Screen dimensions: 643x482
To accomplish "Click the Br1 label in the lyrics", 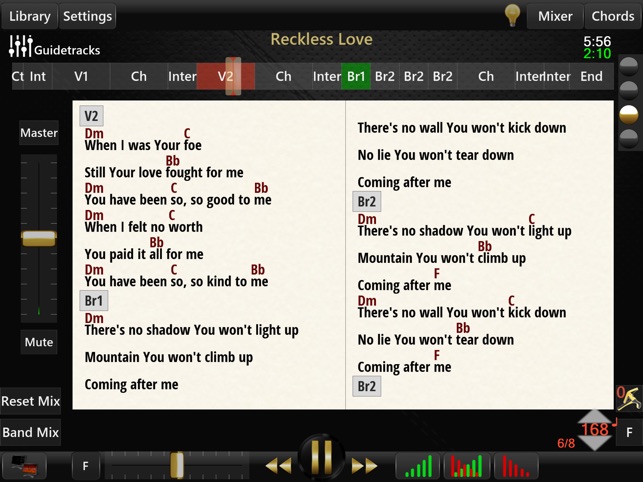I will [93, 301].
